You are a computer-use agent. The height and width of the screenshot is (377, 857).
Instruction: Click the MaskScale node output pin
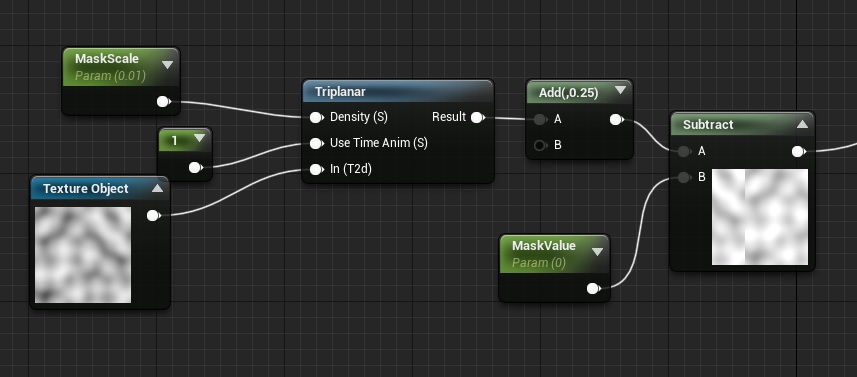point(163,102)
